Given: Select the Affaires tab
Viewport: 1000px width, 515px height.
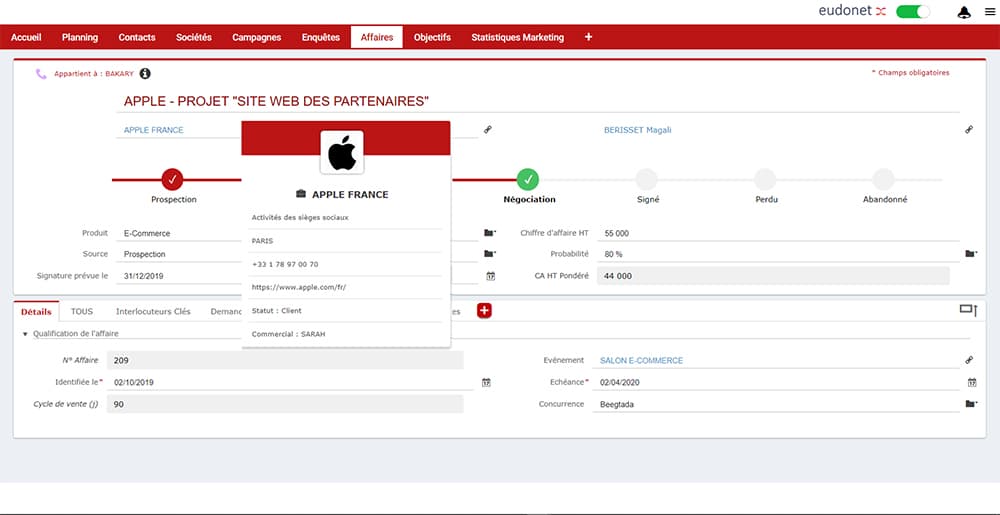Looking at the screenshot, I should (377, 37).
